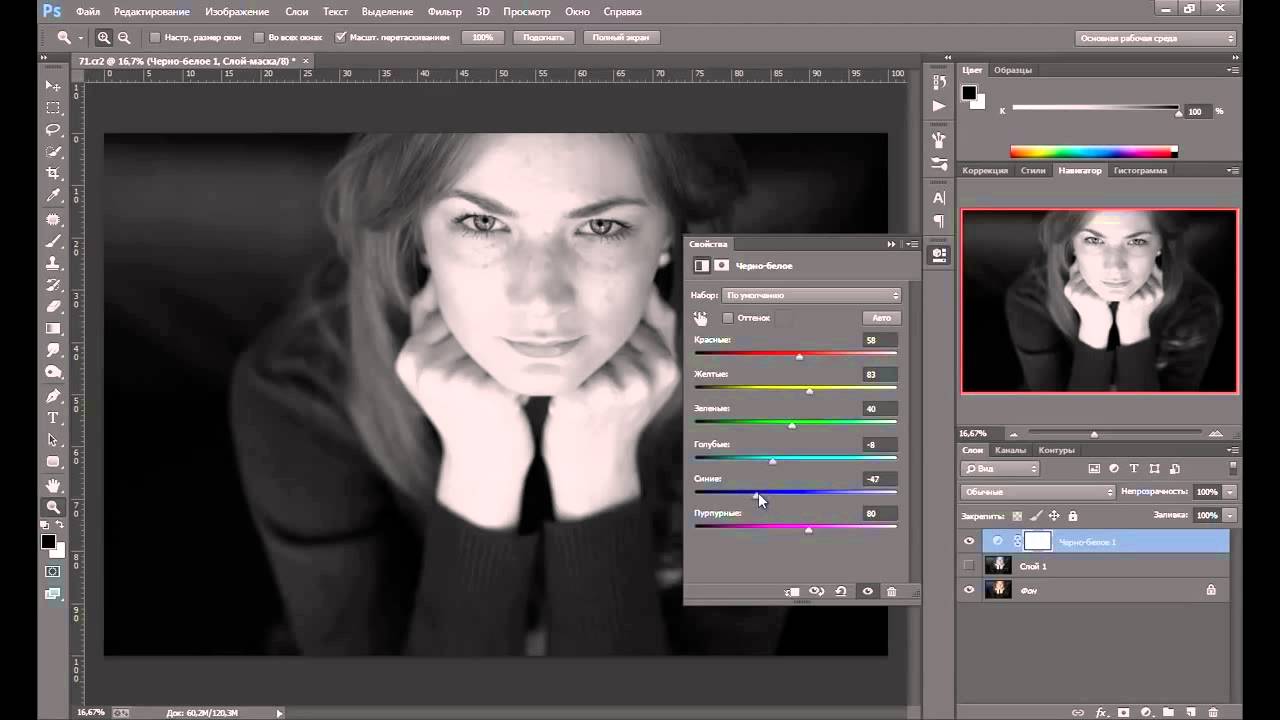Switch to the Гистограмма tab
The height and width of the screenshot is (720, 1280).
pyautogui.click(x=1139, y=170)
